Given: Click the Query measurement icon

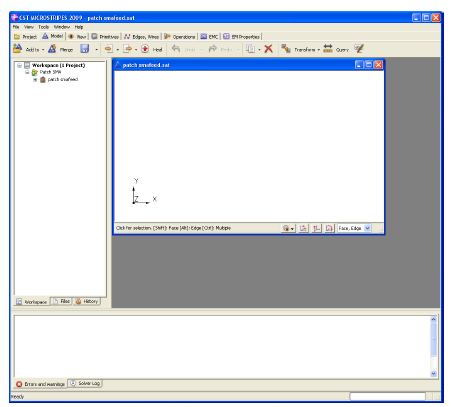Looking at the screenshot, I should (328, 49).
